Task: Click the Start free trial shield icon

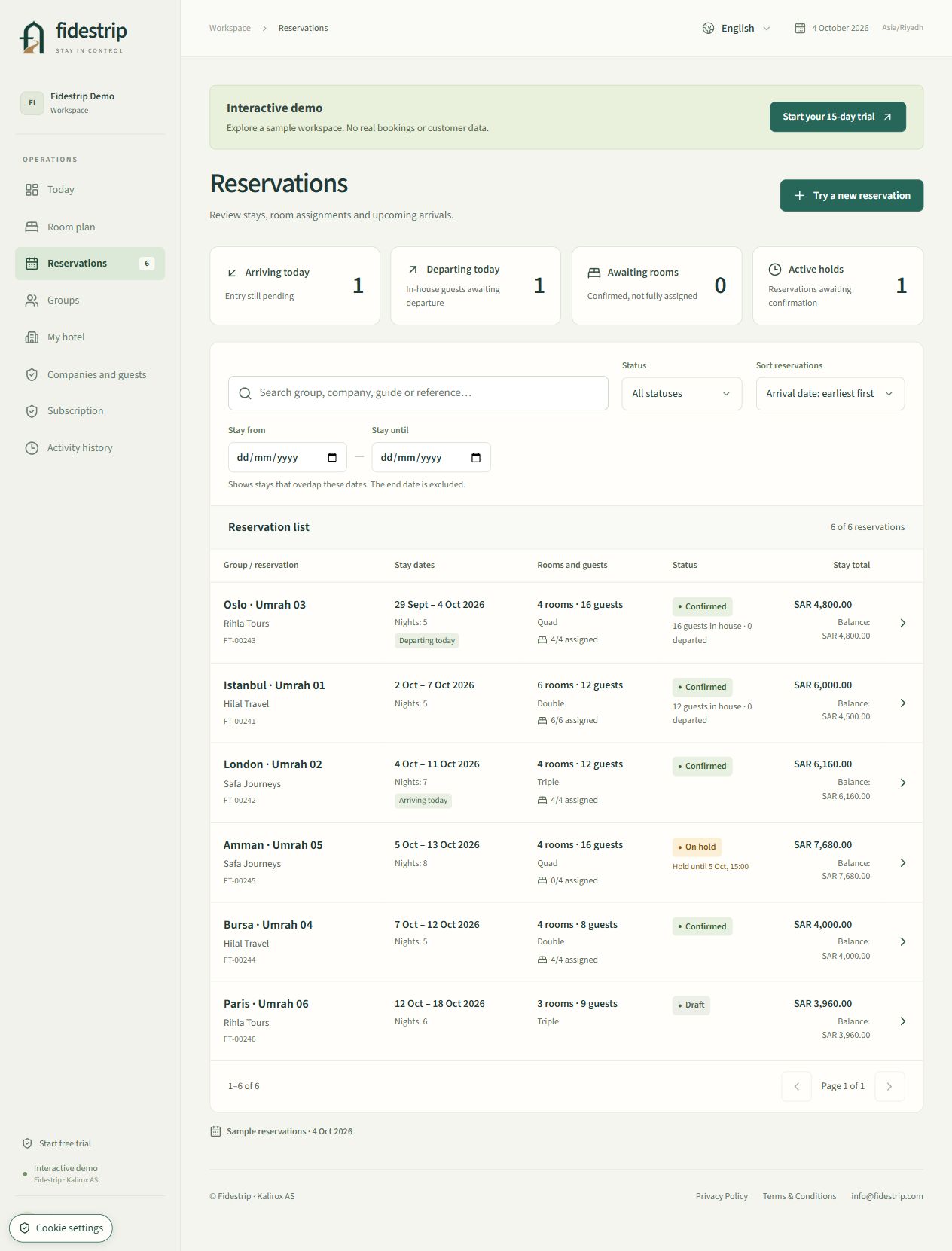Action: [x=27, y=1143]
